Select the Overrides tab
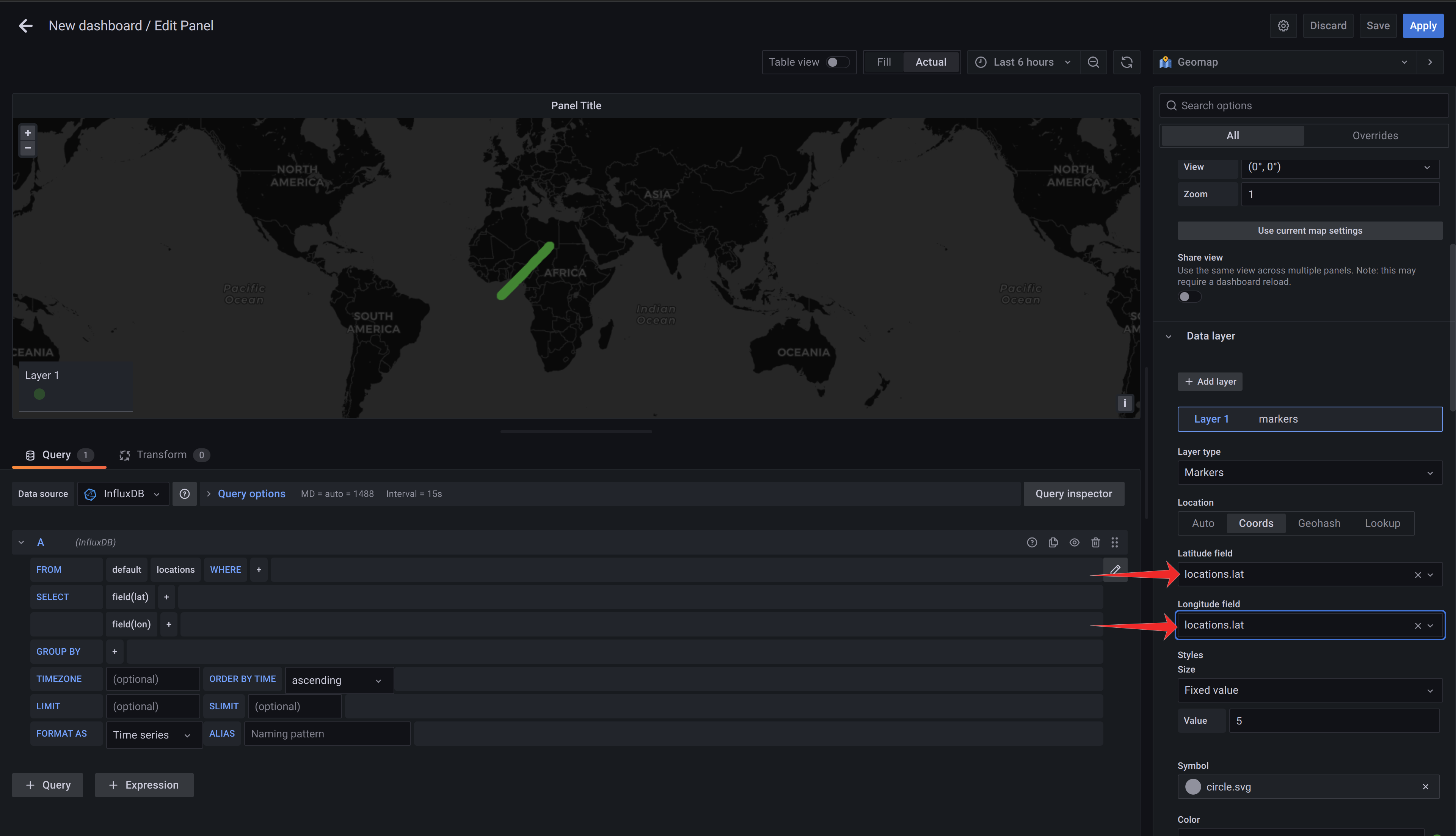 coord(1375,135)
